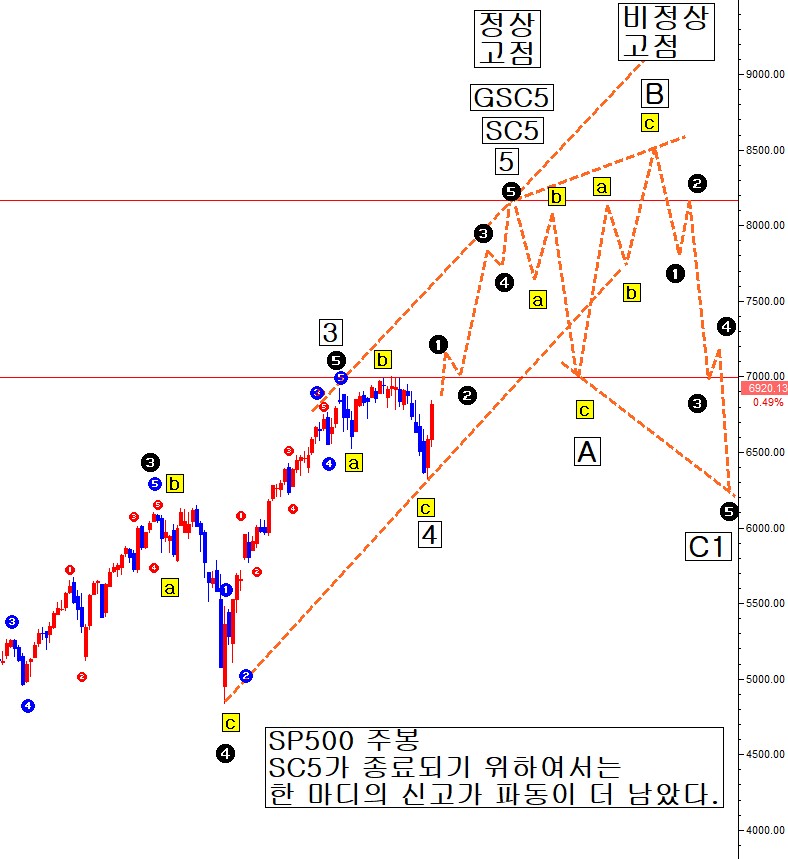Click the 8500.00 price axis label
This screenshot has width=788, height=859.
click(x=765, y=150)
